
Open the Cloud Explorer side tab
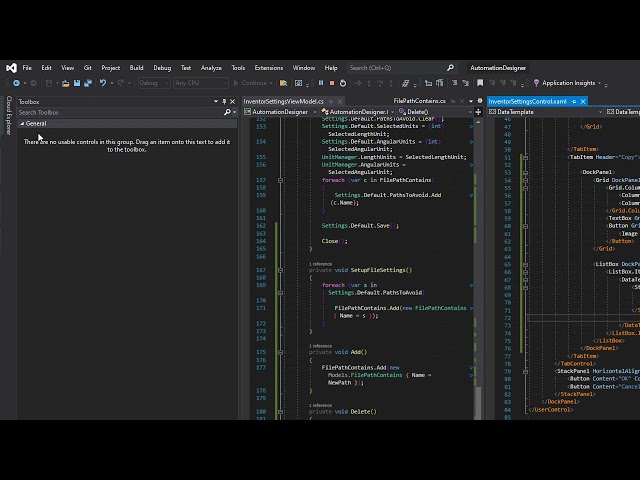pos(9,116)
